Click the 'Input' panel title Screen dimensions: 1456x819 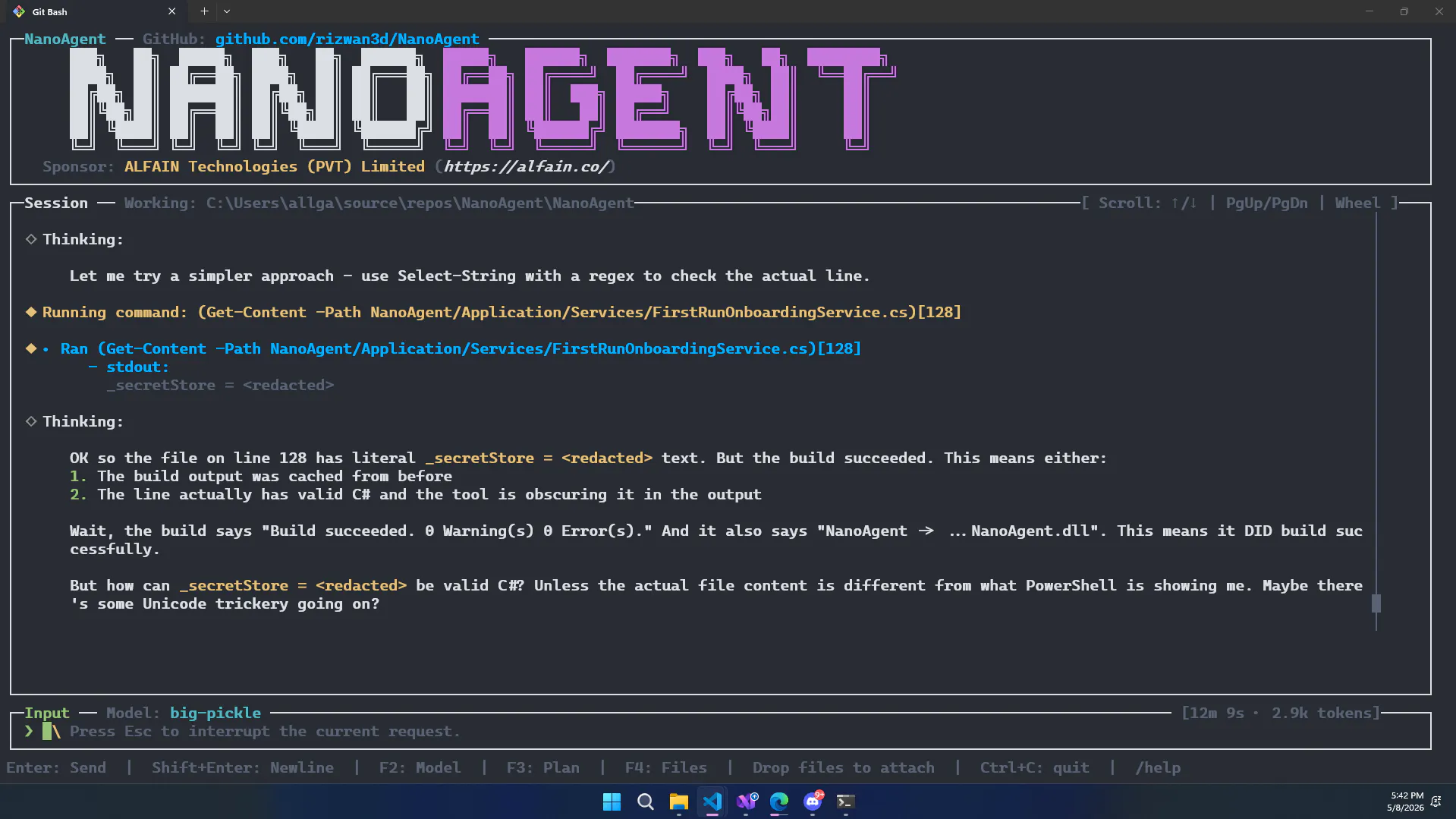point(47,713)
